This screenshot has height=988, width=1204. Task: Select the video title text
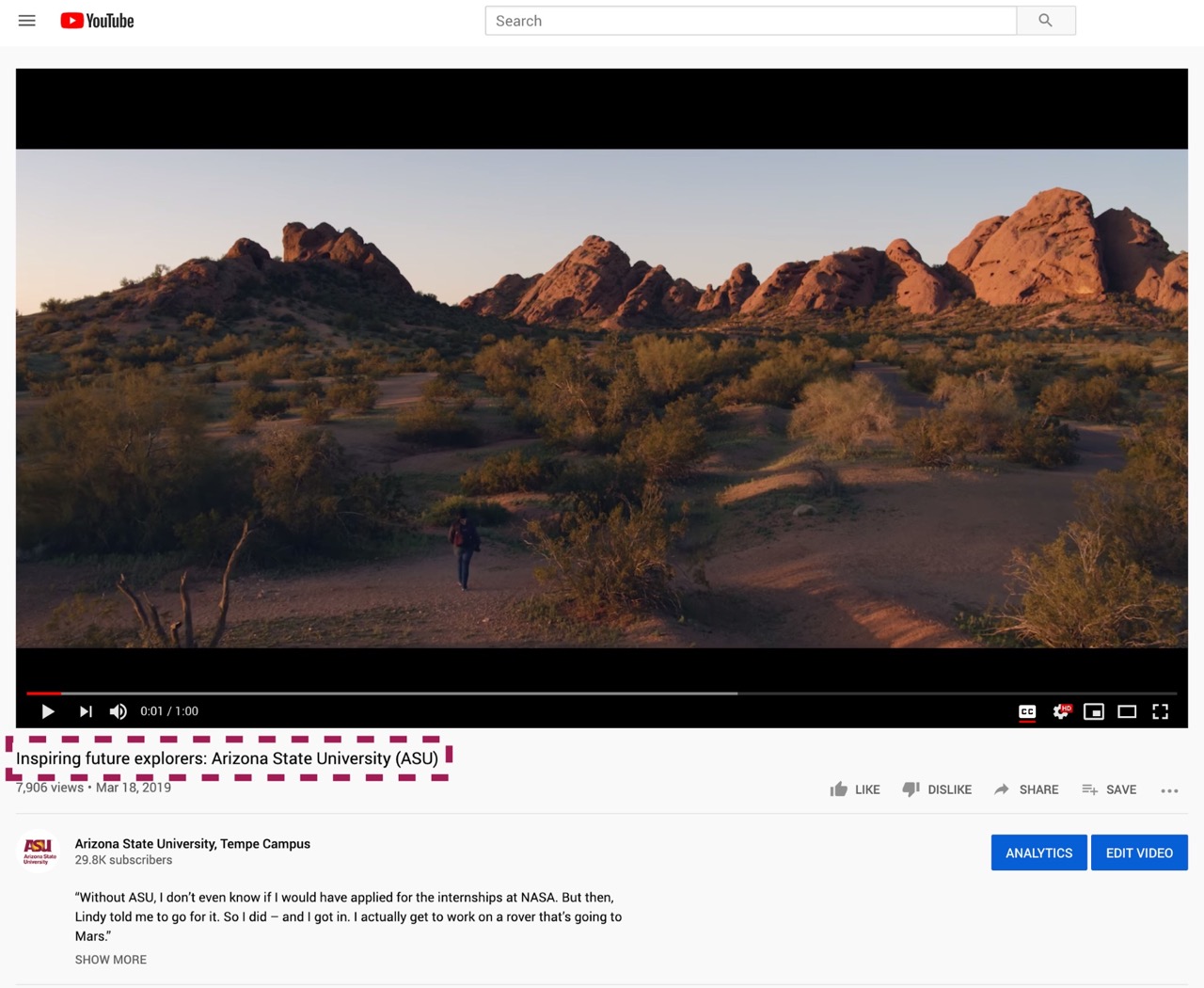click(x=228, y=758)
